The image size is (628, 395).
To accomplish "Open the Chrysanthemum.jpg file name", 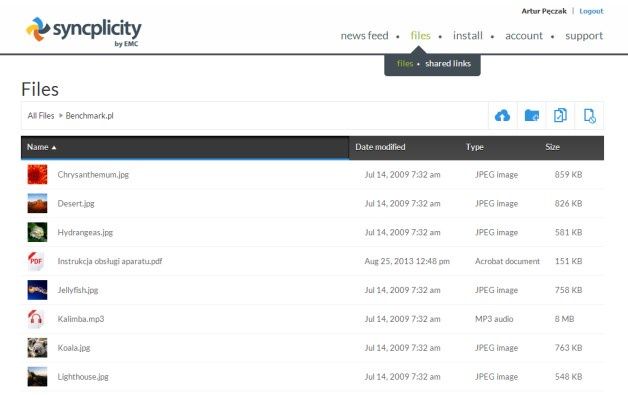I will 93,175.
